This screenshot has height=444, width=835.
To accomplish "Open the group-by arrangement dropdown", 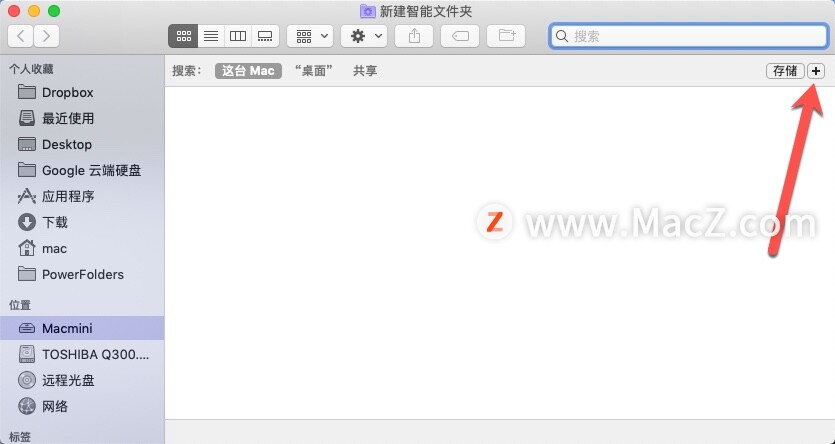I will (x=310, y=36).
